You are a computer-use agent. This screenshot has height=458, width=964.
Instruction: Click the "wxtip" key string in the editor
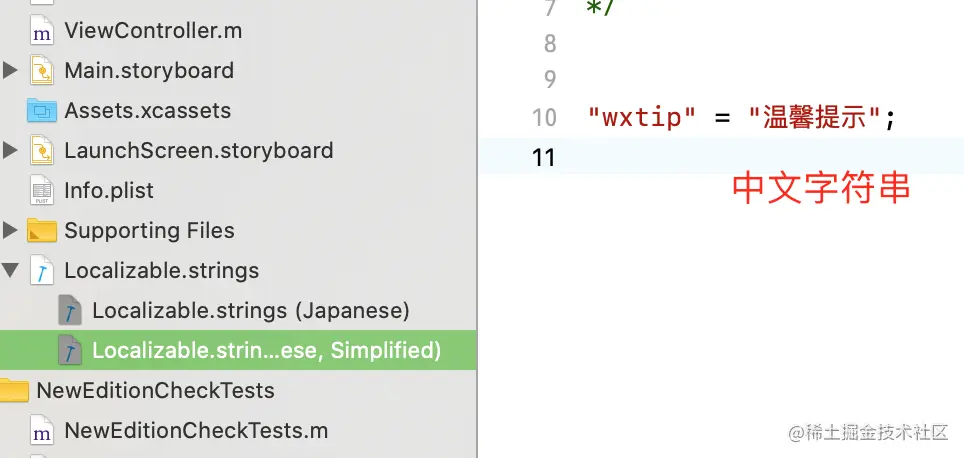click(642, 117)
